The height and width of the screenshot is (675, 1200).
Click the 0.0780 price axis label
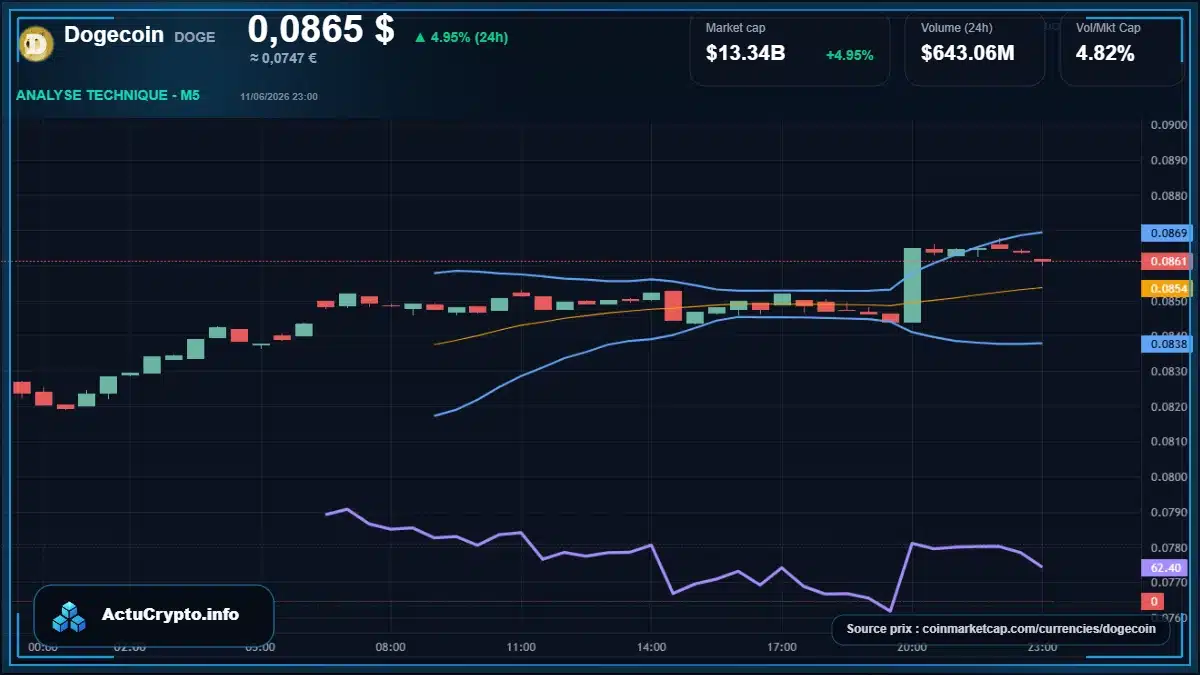click(x=1168, y=548)
